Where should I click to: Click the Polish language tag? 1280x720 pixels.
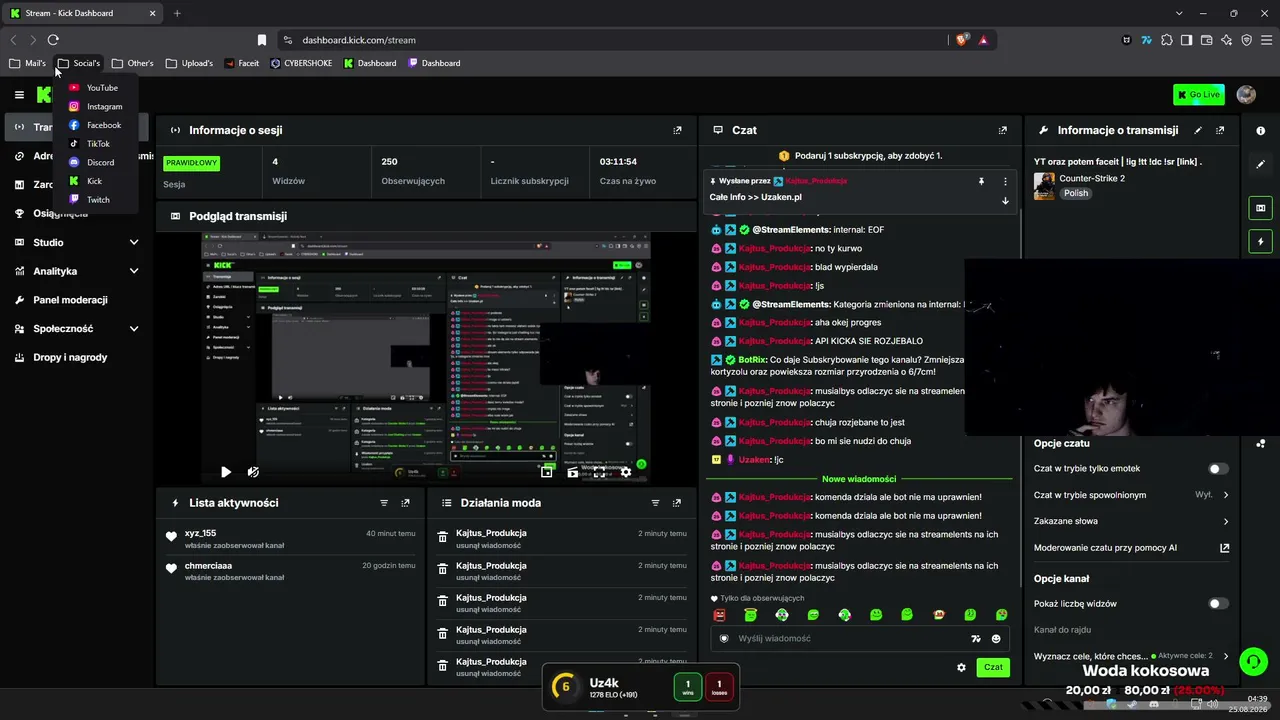pos(1076,193)
